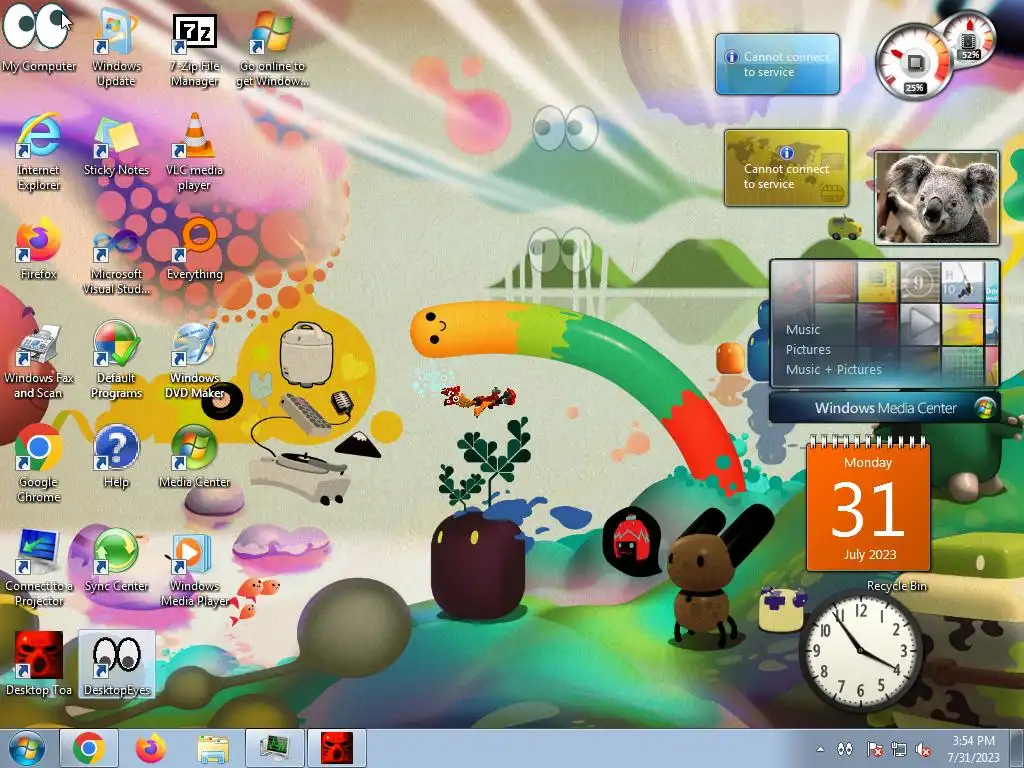Click Chrome in the taskbar
The image size is (1024, 768).
point(89,748)
